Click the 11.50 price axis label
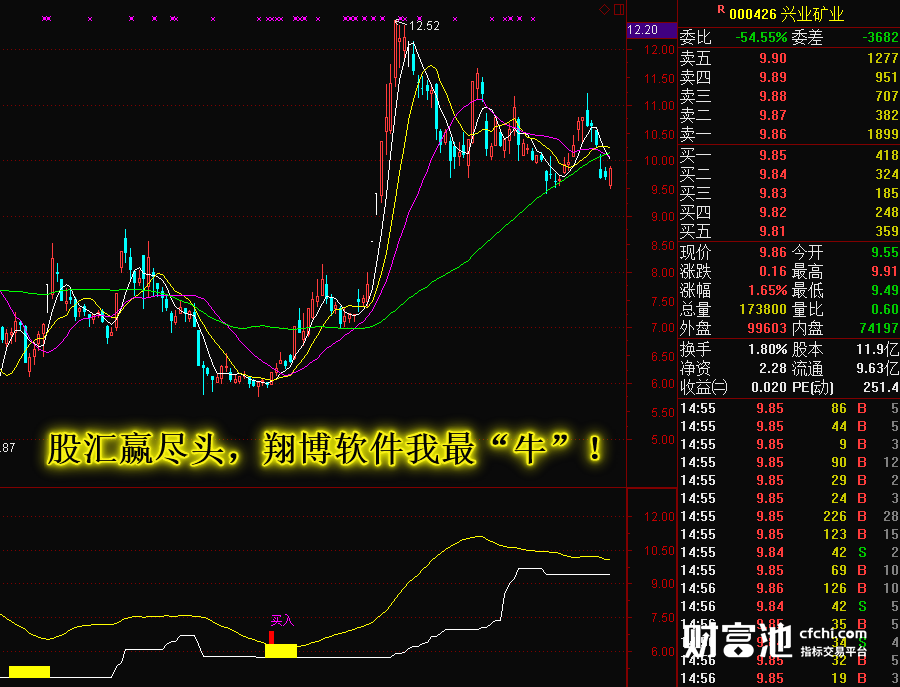This screenshot has height=687, width=900. point(660,78)
